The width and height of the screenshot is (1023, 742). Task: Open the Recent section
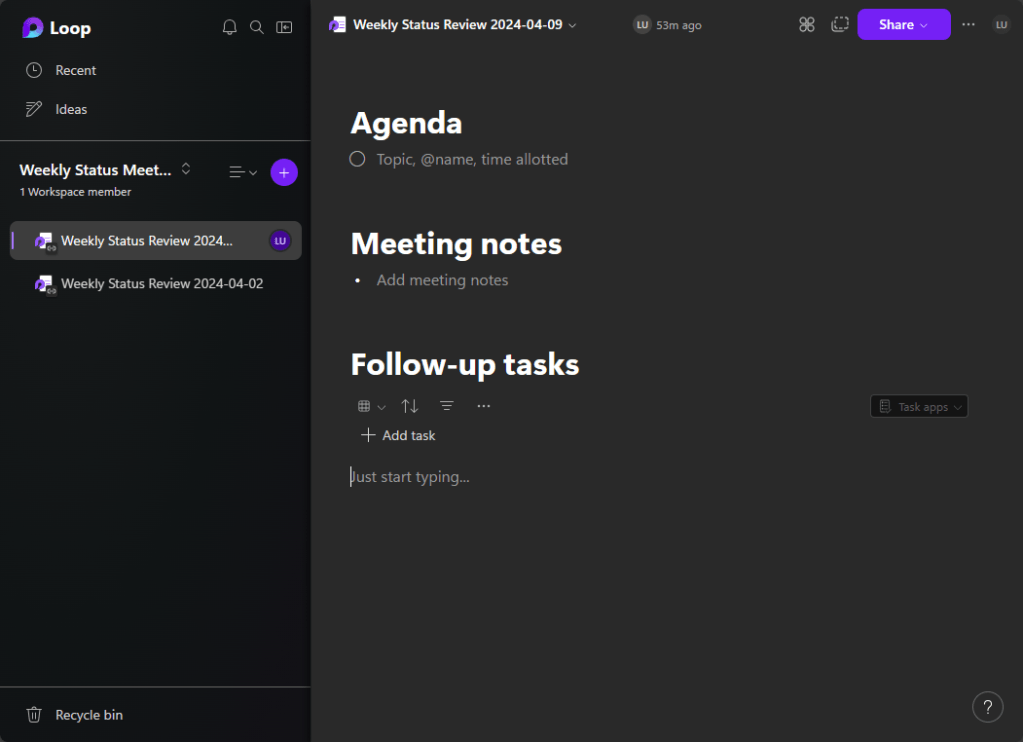(75, 70)
